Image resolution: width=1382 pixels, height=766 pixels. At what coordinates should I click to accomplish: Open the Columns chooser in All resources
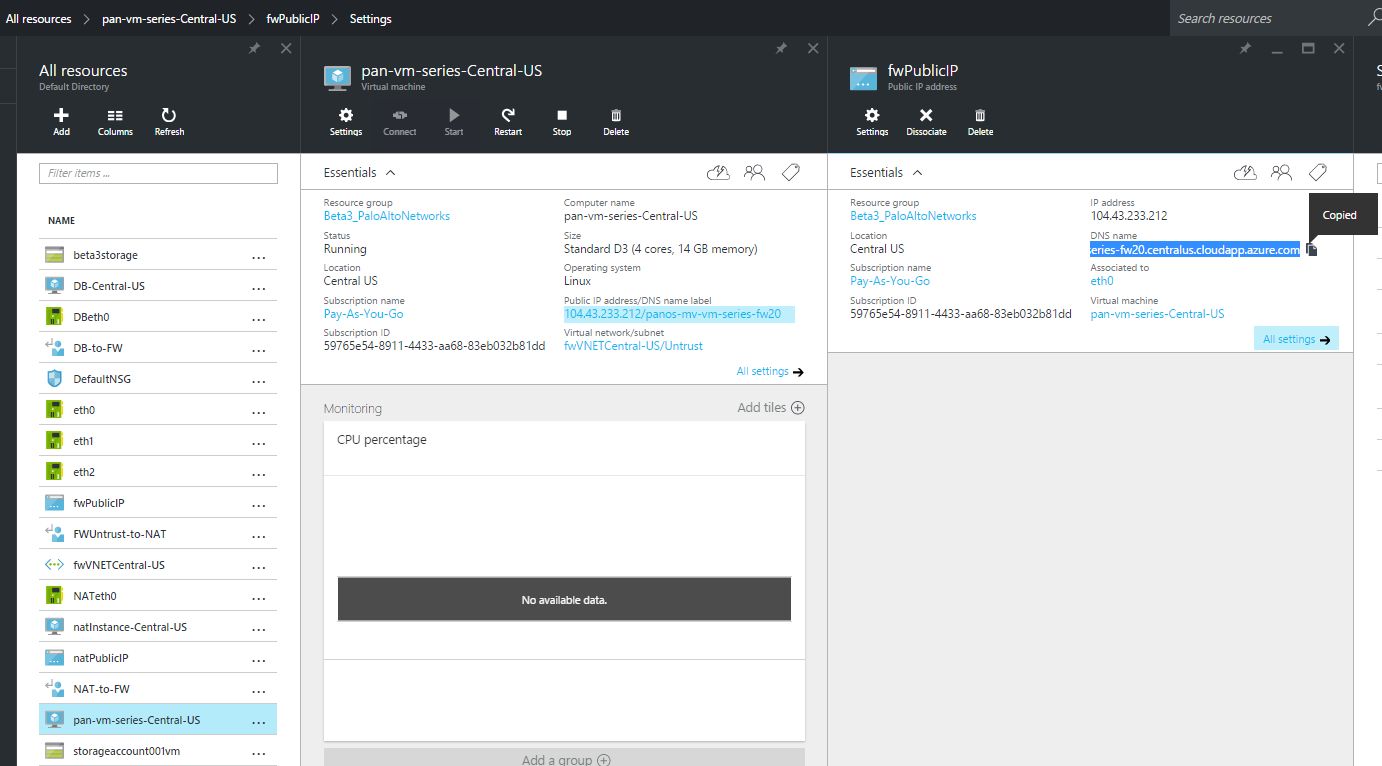(x=115, y=122)
